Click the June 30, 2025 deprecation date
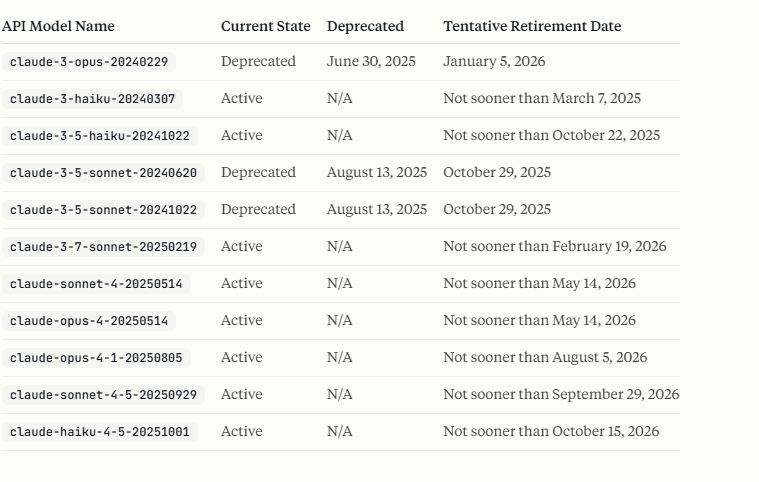Viewport: 759px width, 482px height. pyautogui.click(x=371, y=62)
